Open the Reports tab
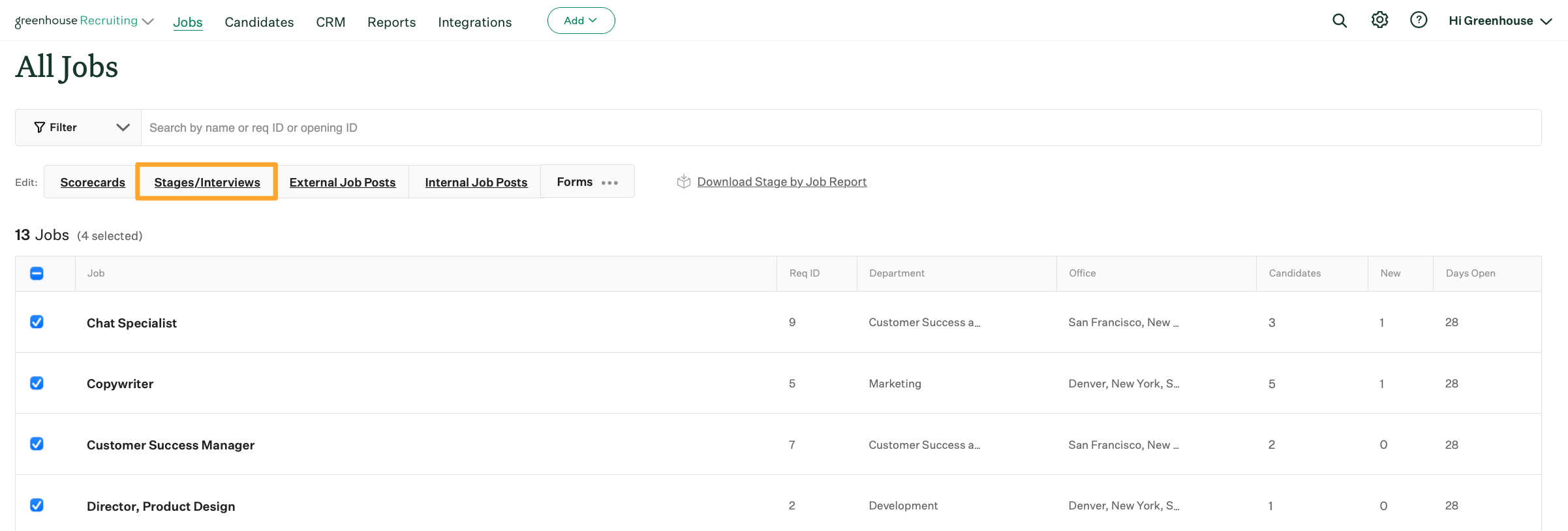1568x531 pixels. click(x=392, y=22)
